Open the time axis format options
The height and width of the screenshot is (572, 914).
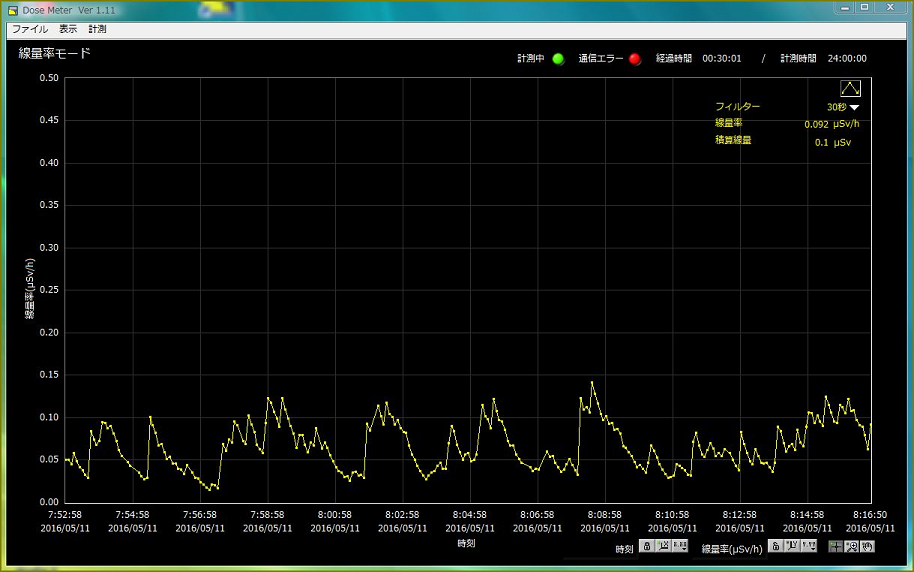point(680,546)
